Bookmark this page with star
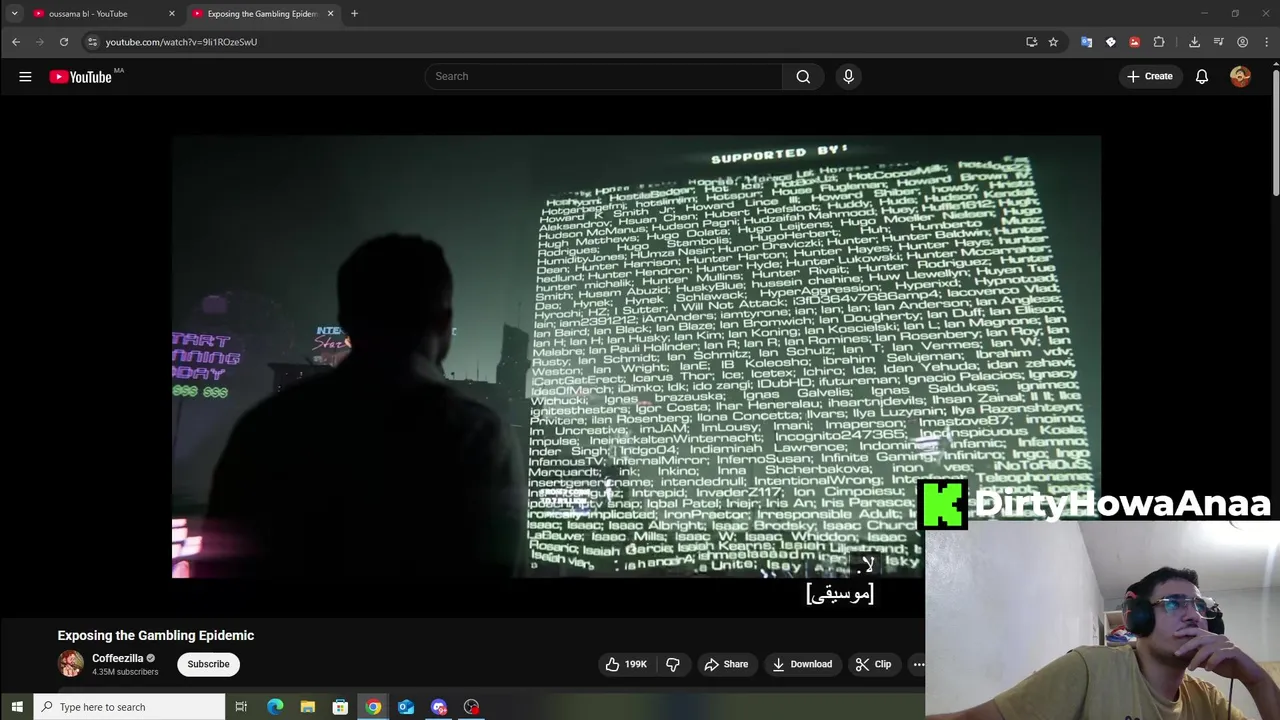This screenshot has height=720, width=1280. click(1053, 42)
